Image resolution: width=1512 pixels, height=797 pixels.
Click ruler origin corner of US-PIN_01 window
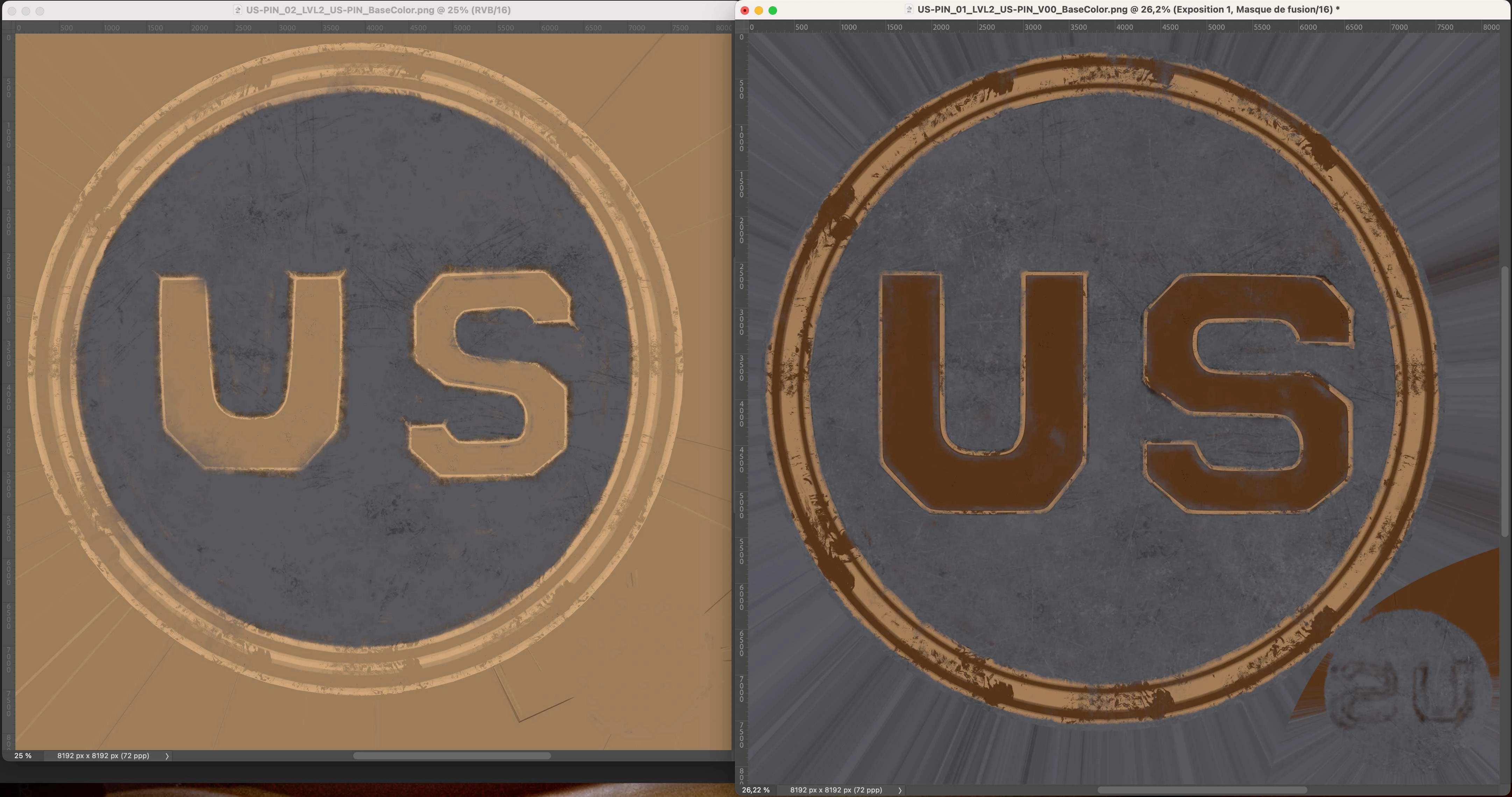(x=741, y=27)
